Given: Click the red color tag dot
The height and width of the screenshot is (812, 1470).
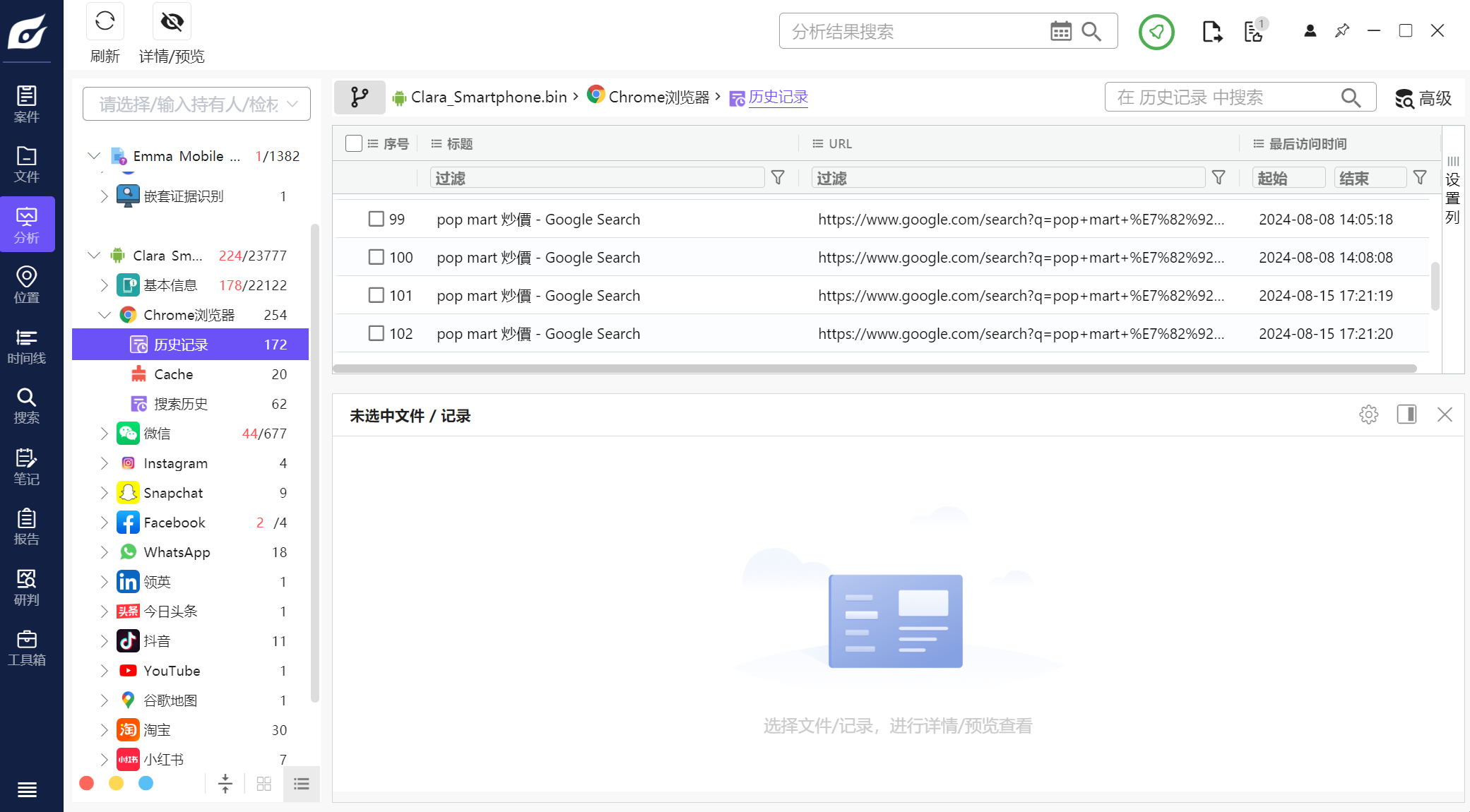Looking at the screenshot, I should pyautogui.click(x=87, y=783).
